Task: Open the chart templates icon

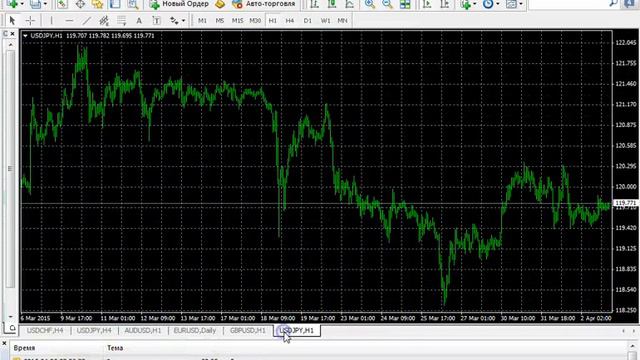Action: pyautogui.click(x=511, y=4)
